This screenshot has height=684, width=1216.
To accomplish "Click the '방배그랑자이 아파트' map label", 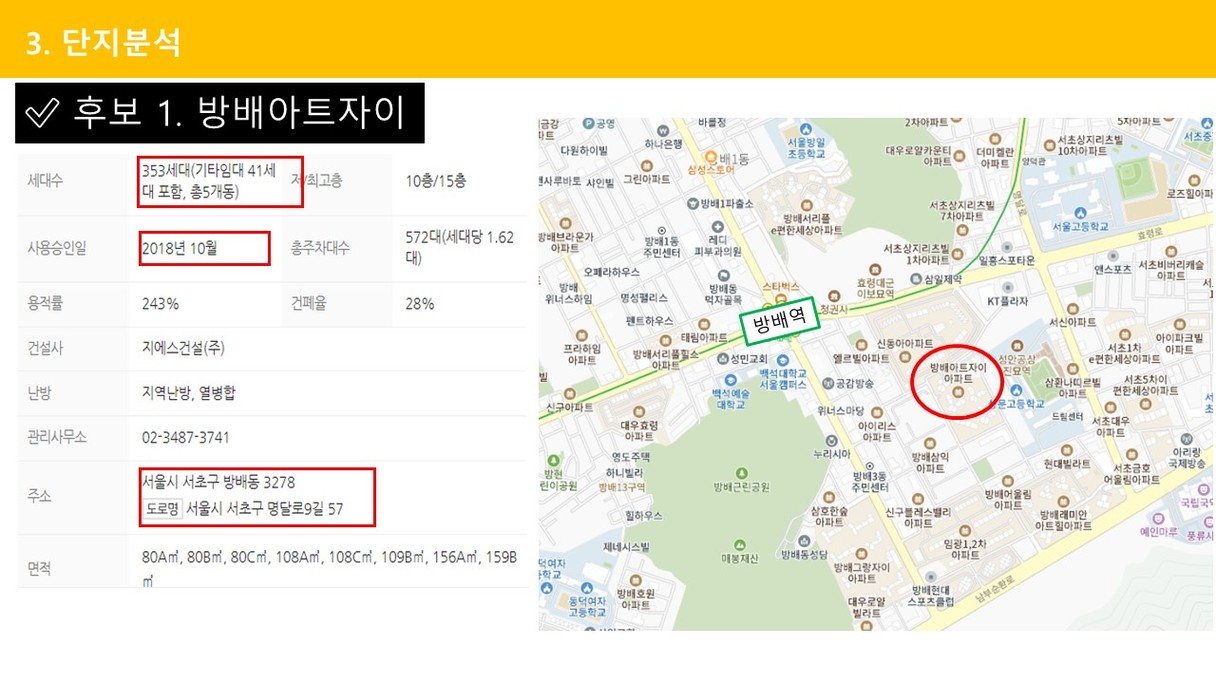I will (x=862, y=573).
